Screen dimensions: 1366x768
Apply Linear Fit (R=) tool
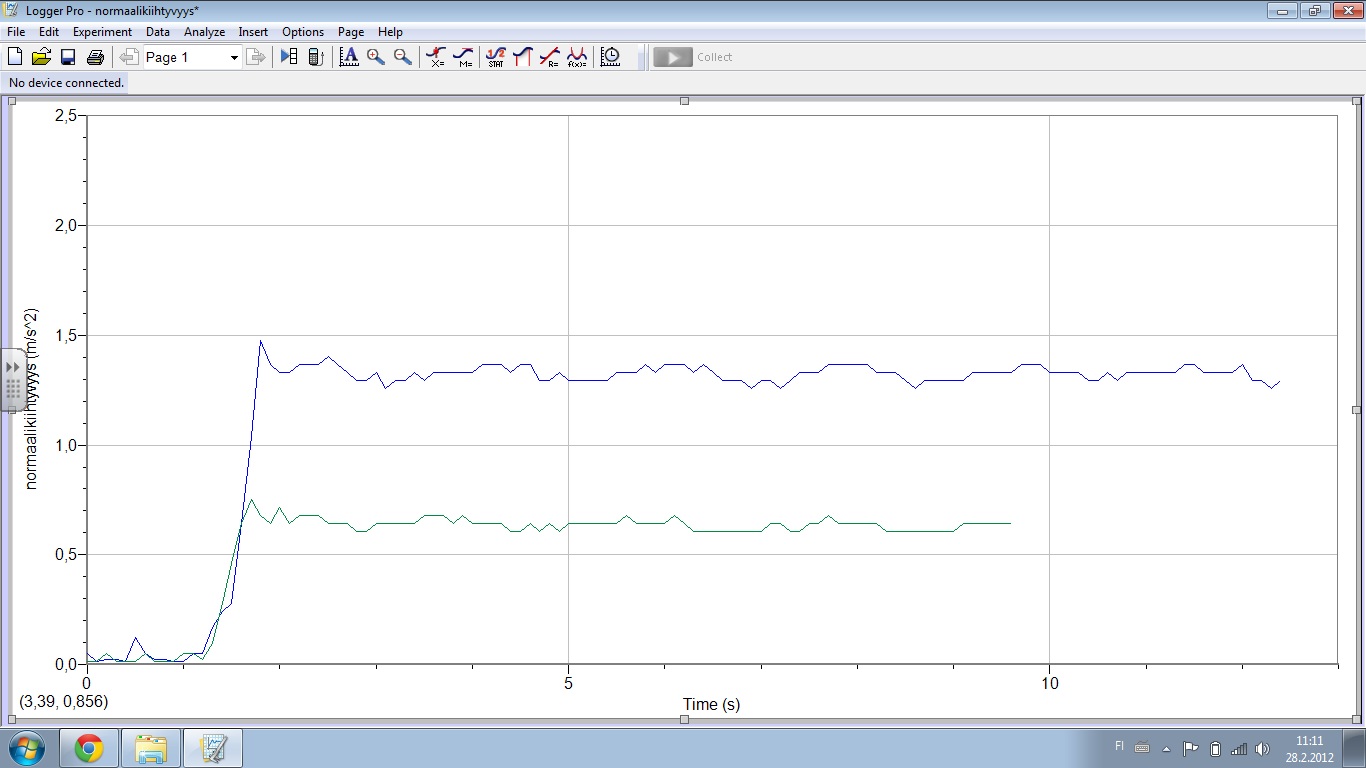[549, 57]
